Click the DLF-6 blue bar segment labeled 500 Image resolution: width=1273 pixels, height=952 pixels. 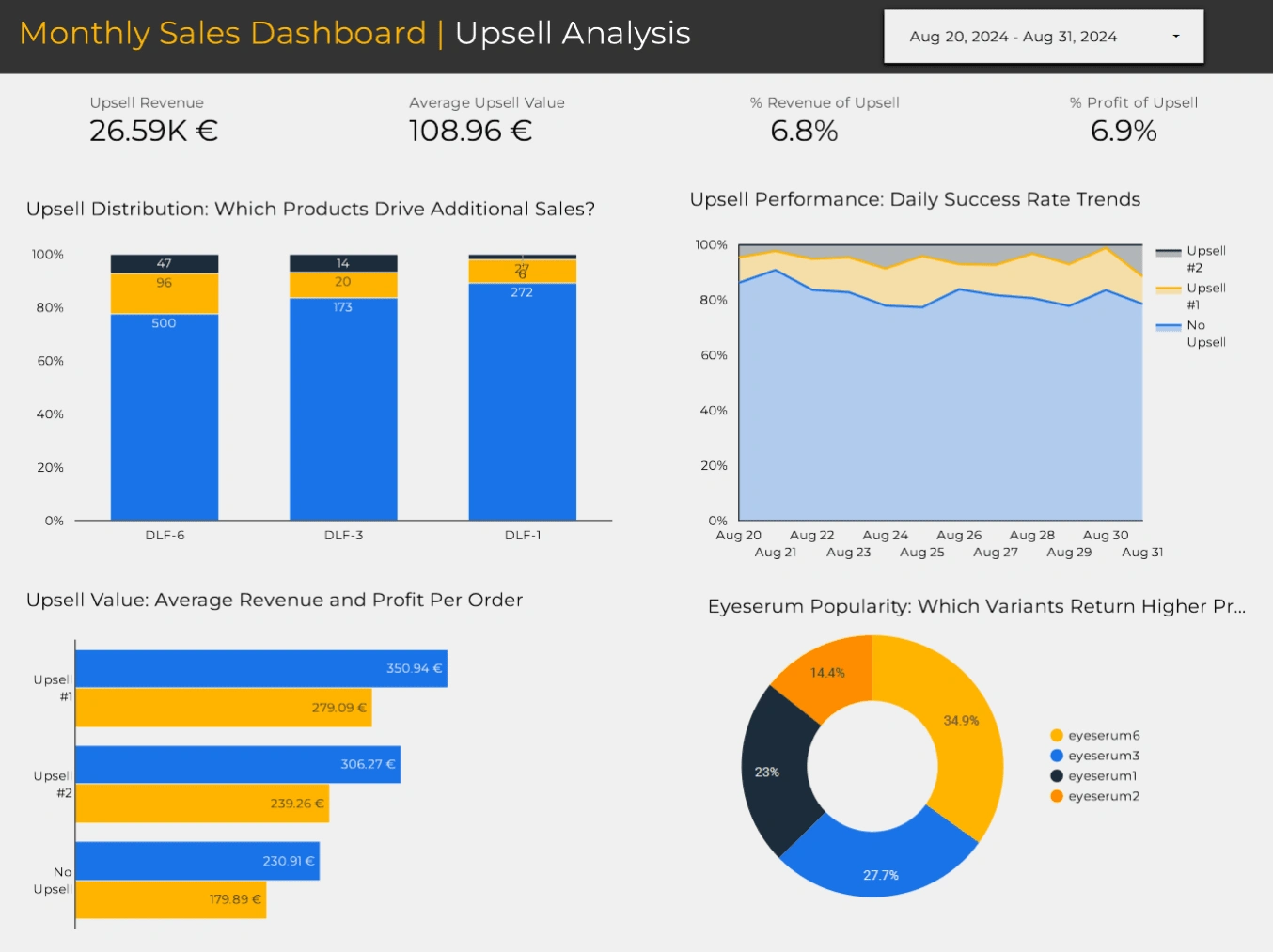point(165,416)
